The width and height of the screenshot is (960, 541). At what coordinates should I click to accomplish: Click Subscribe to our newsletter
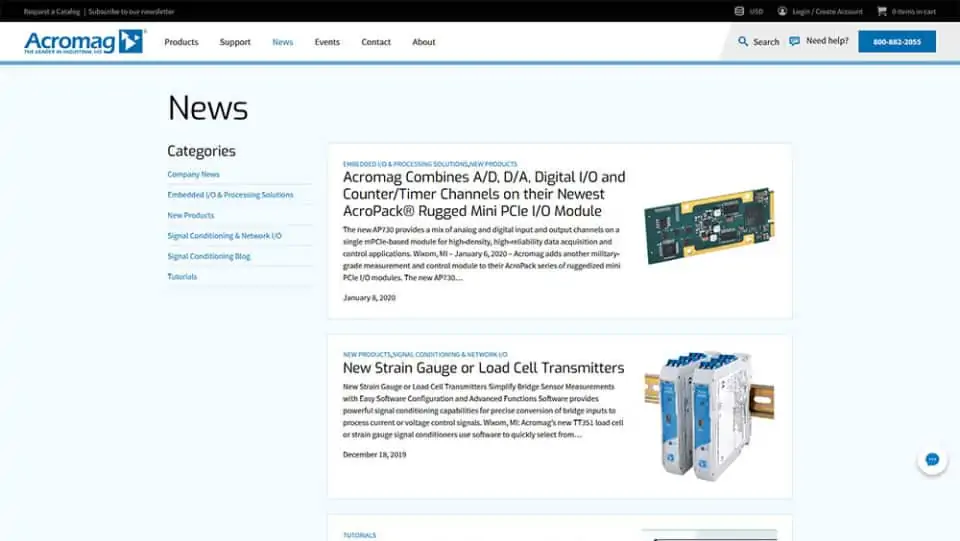point(131,12)
